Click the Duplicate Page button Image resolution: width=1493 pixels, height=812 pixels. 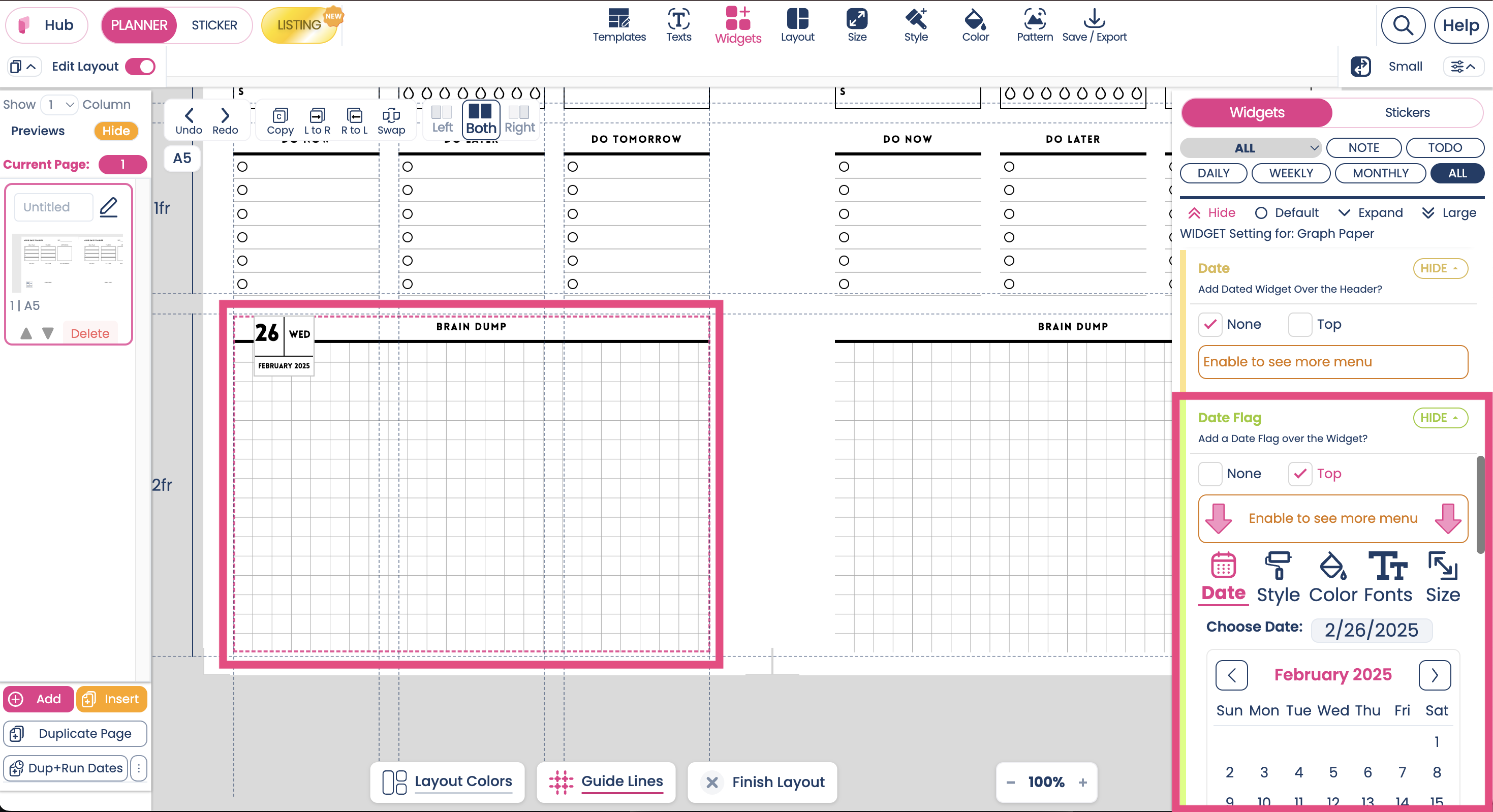(75, 733)
